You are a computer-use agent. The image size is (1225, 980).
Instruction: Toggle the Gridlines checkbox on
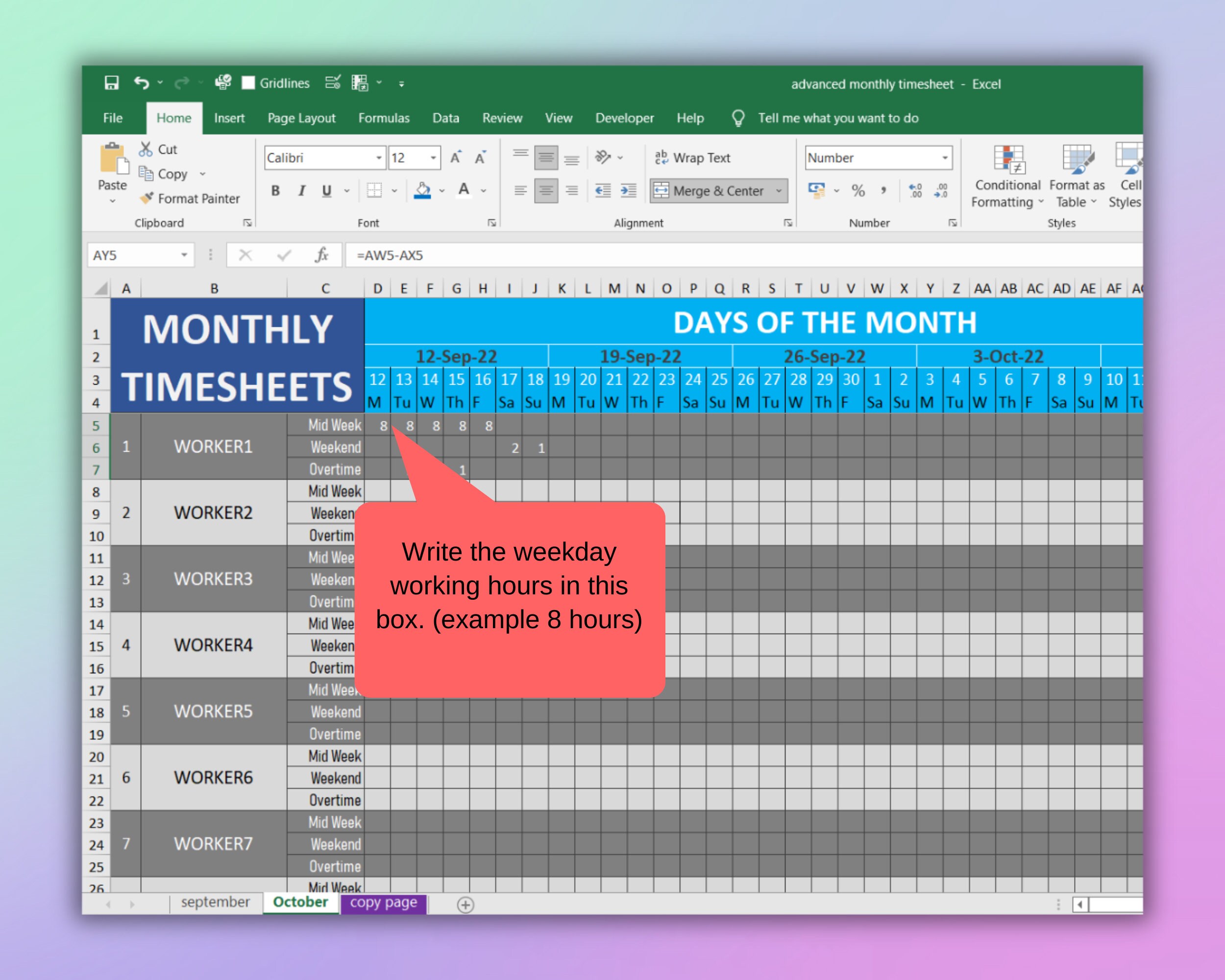pos(248,82)
